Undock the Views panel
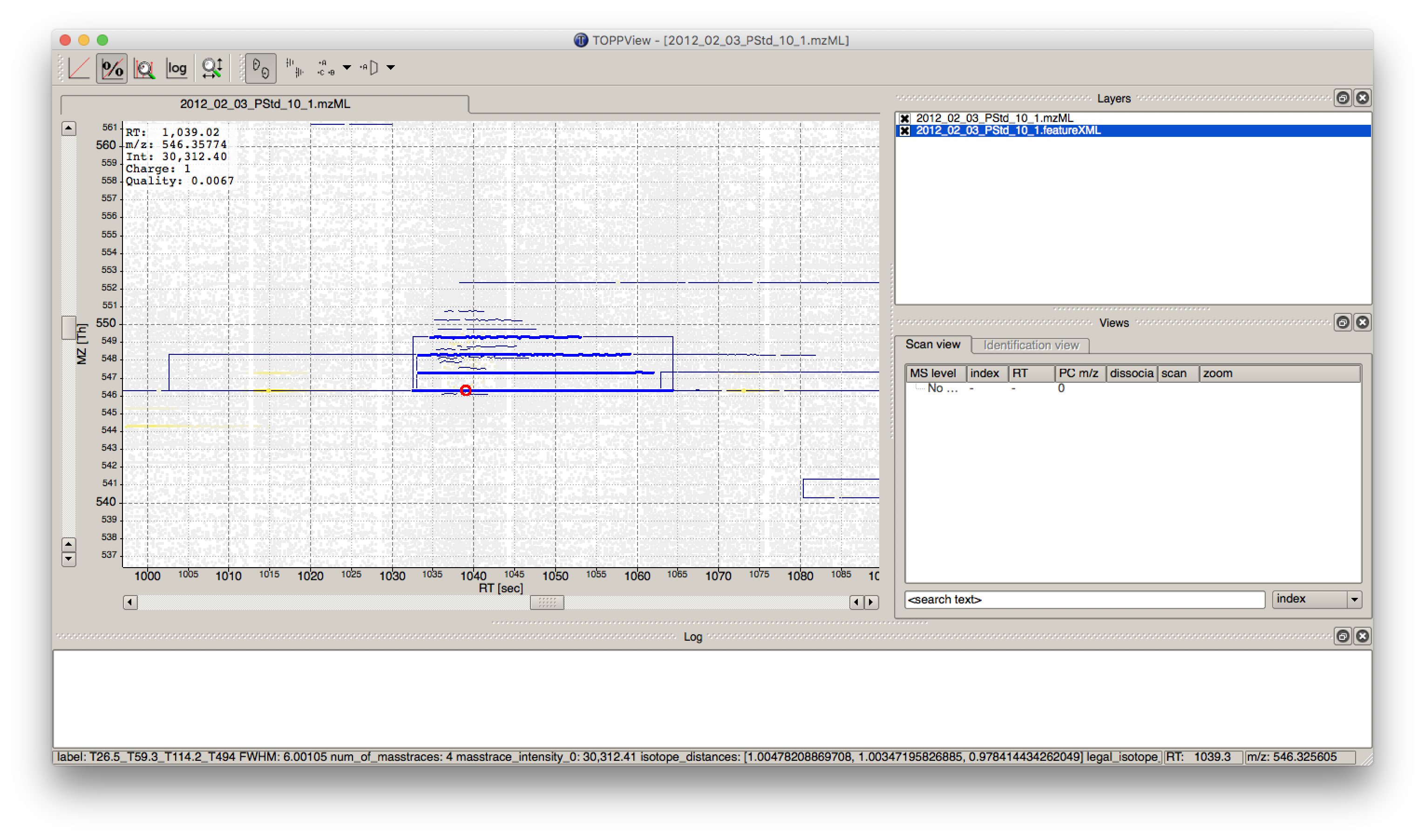Viewport: 1425px width, 840px height. tap(1343, 323)
